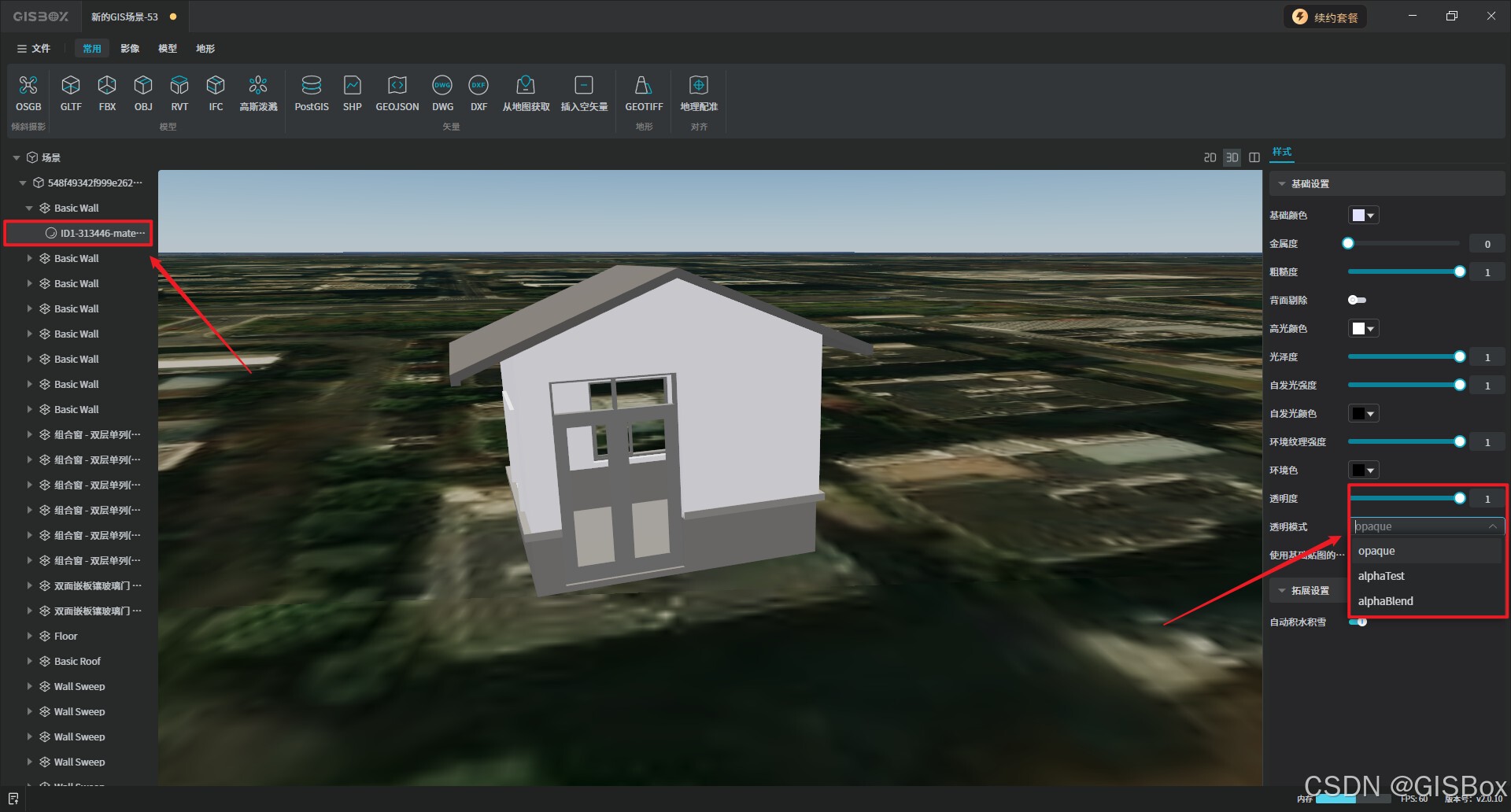Open the 地理配准 alignment tool
Screen dimensions: 1511x812
pyautogui.click(x=699, y=93)
